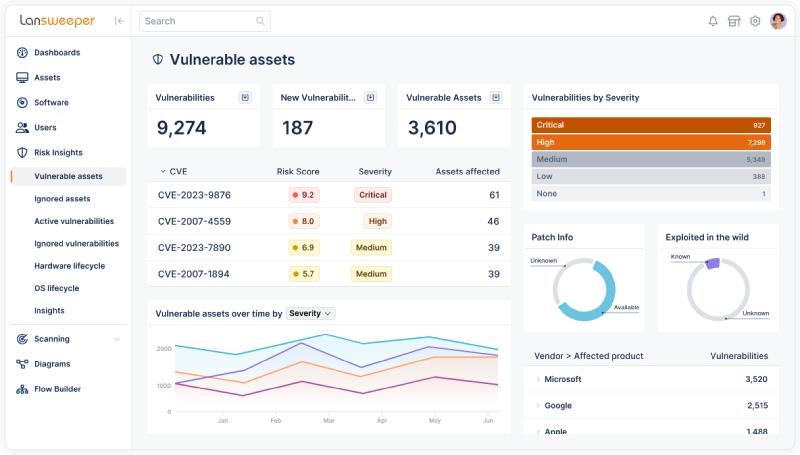Click the Flow Builder icon in the sidebar
The height and width of the screenshot is (455, 800).
click(22, 389)
